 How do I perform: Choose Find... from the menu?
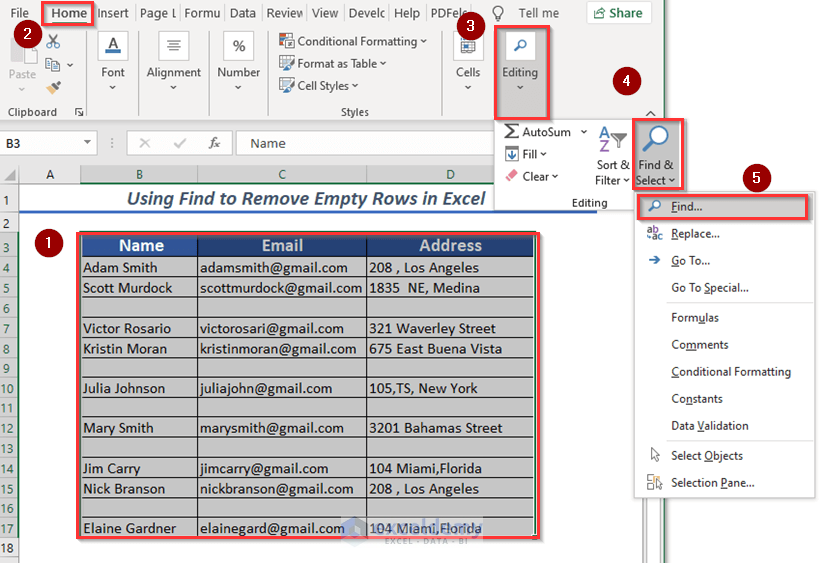(x=687, y=207)
